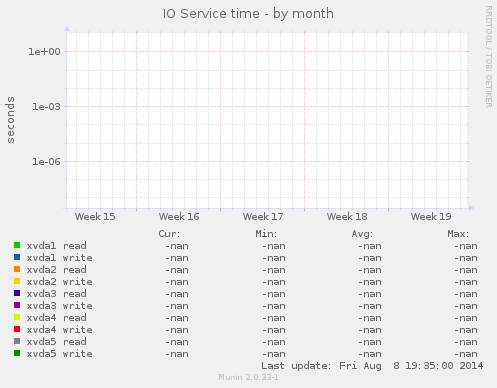Select the 'xvda4 write' legend label
Image resolution: width=497 pixels, height=388 pixels.
[60, 330]
